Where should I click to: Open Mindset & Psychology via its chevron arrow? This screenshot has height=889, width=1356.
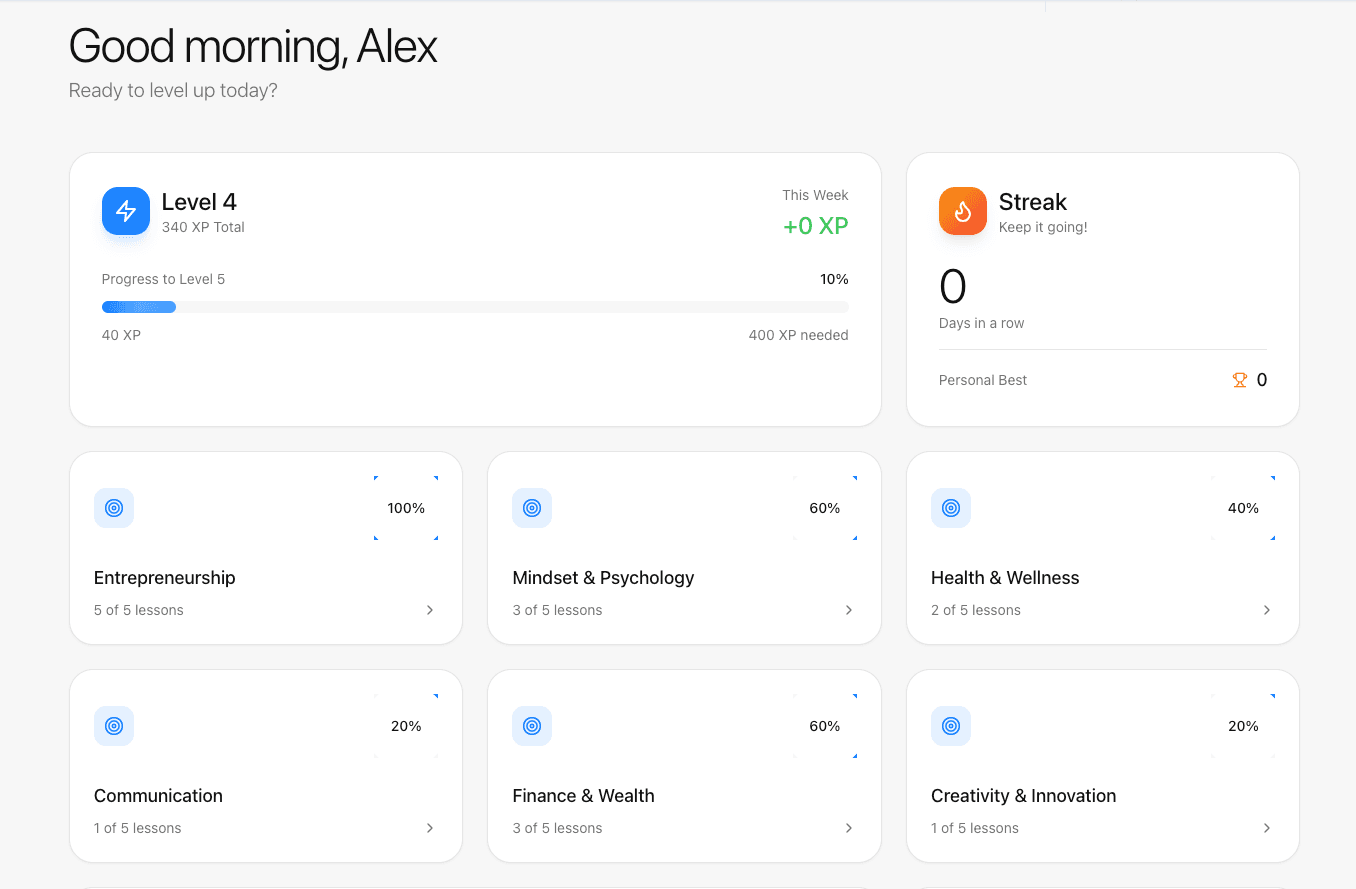[849, 610]
